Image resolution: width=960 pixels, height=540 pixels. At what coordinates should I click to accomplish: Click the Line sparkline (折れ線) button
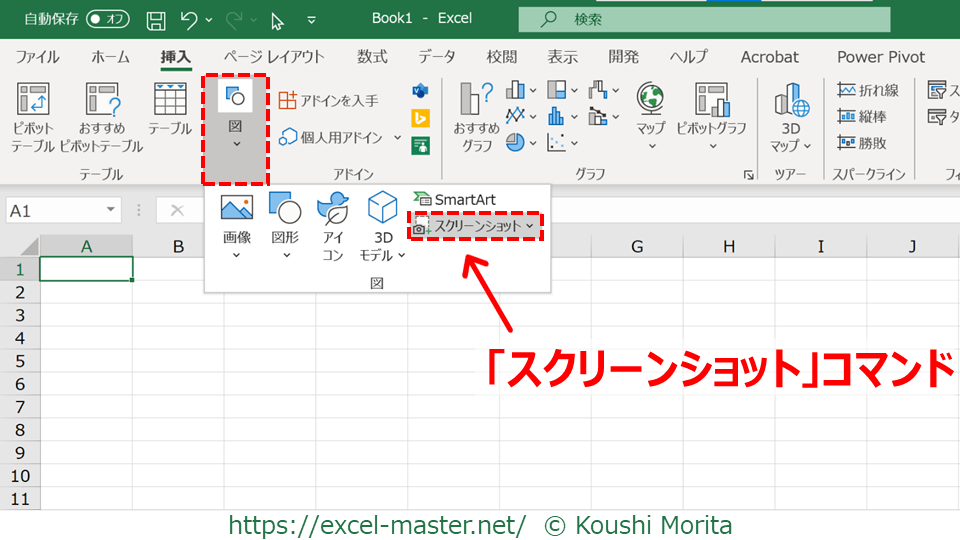868,91
